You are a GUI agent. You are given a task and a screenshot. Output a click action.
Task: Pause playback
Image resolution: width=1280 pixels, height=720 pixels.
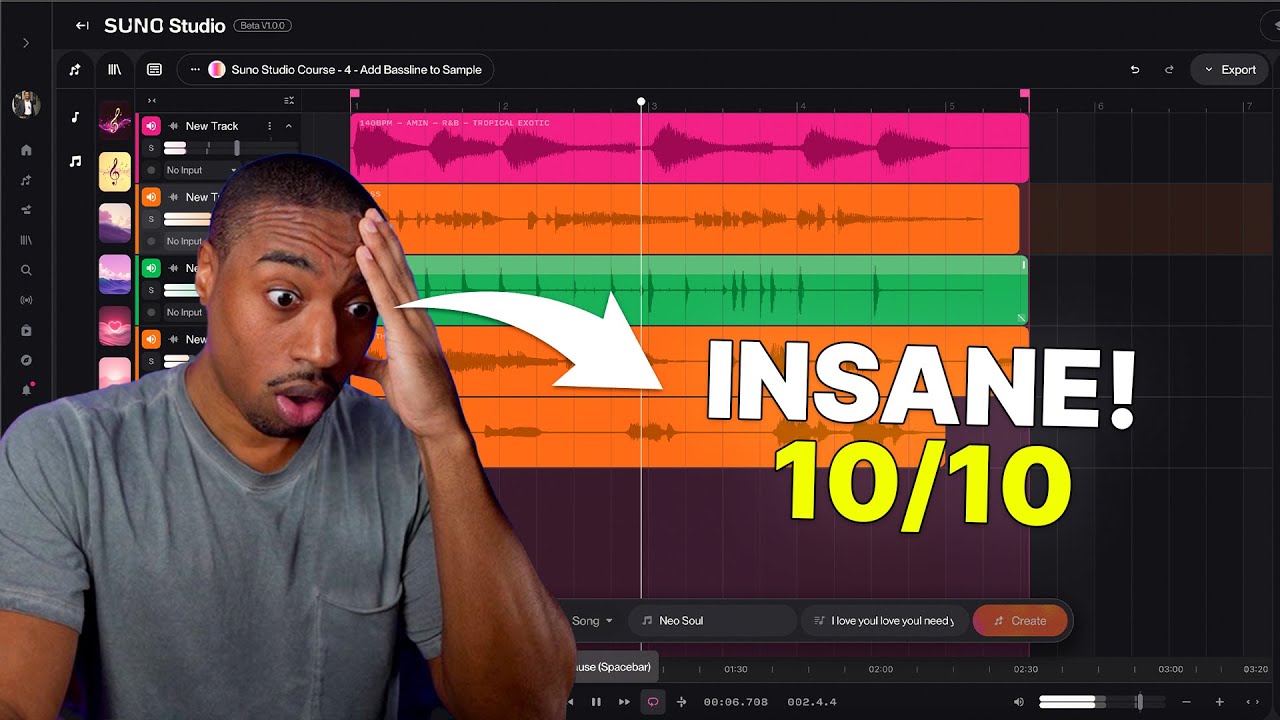coord(596,702)
